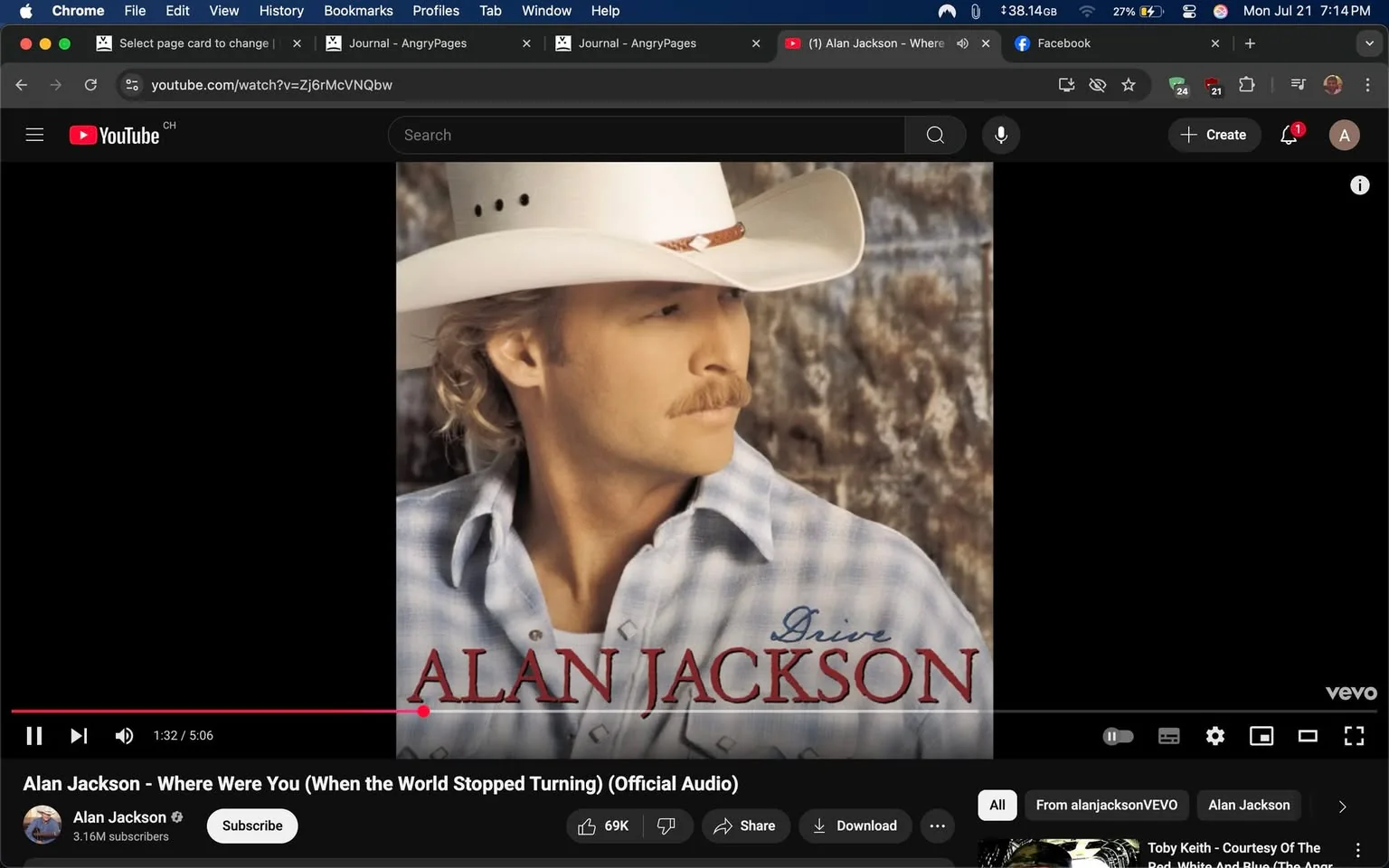Go to YouTube home via logo

point(115,135)
